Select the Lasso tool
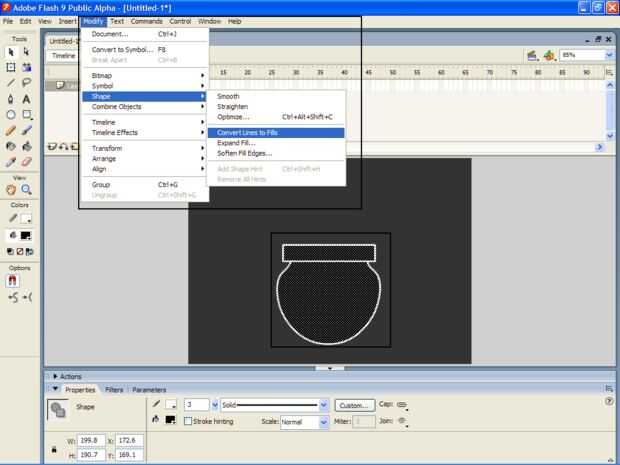620x465 pixels. 27,83
